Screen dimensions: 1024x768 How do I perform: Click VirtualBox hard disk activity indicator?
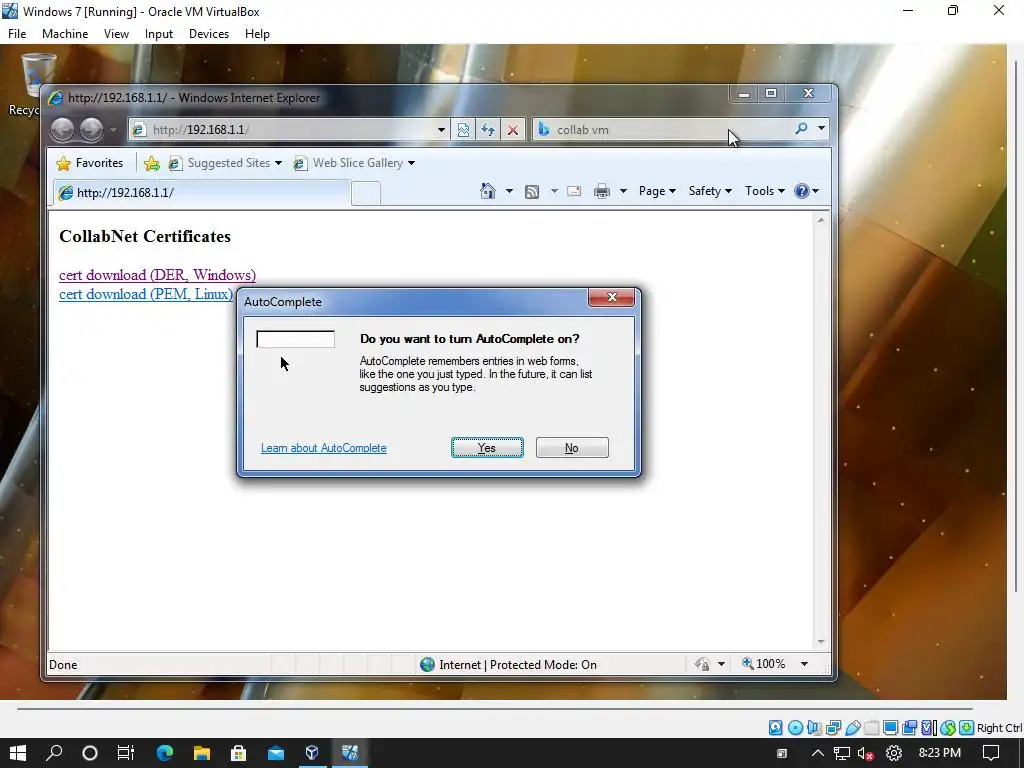point(775,728)
